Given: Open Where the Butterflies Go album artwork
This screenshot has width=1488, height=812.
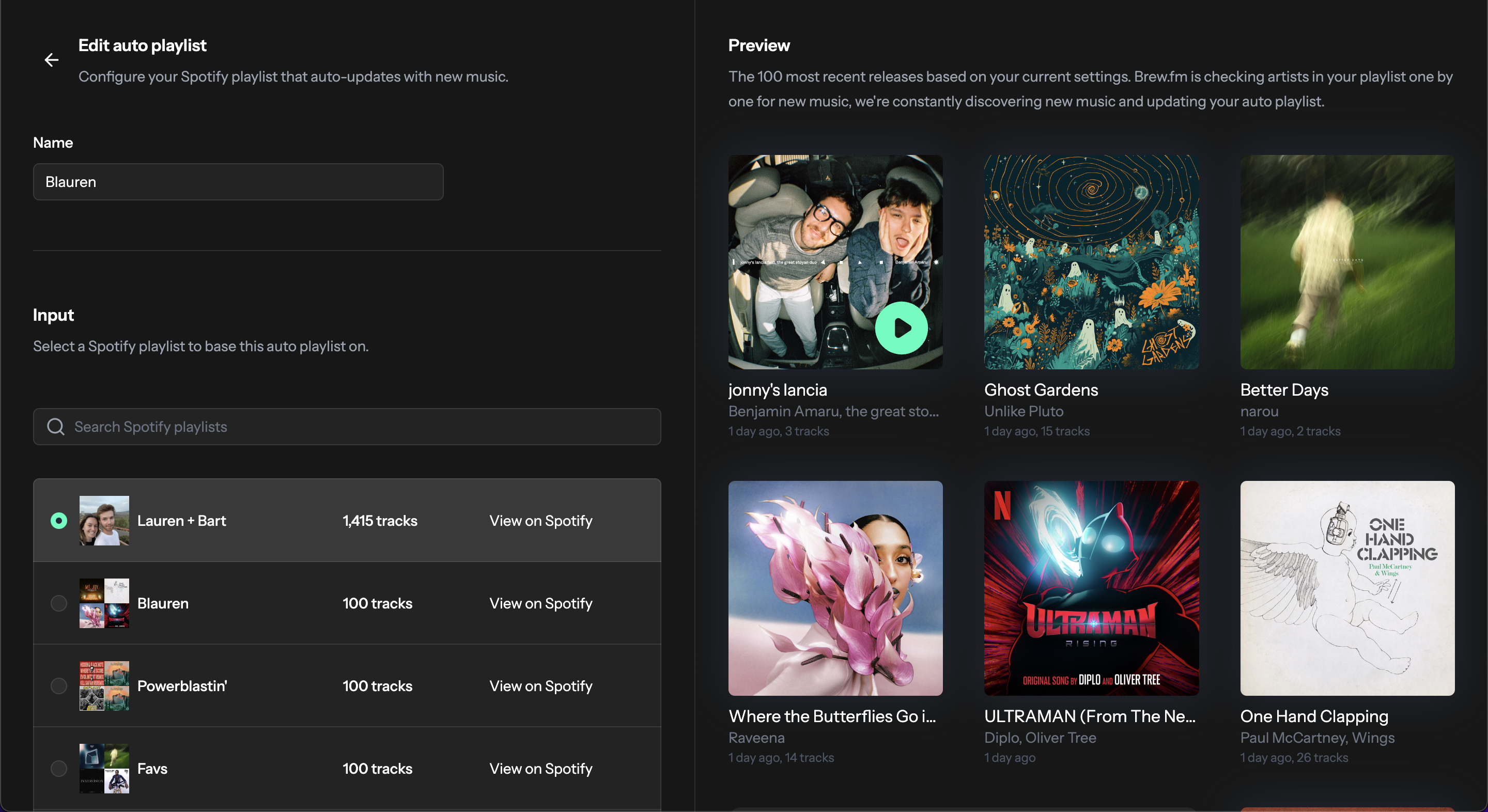Looking at the screenshot, I should tap(835, 588).
